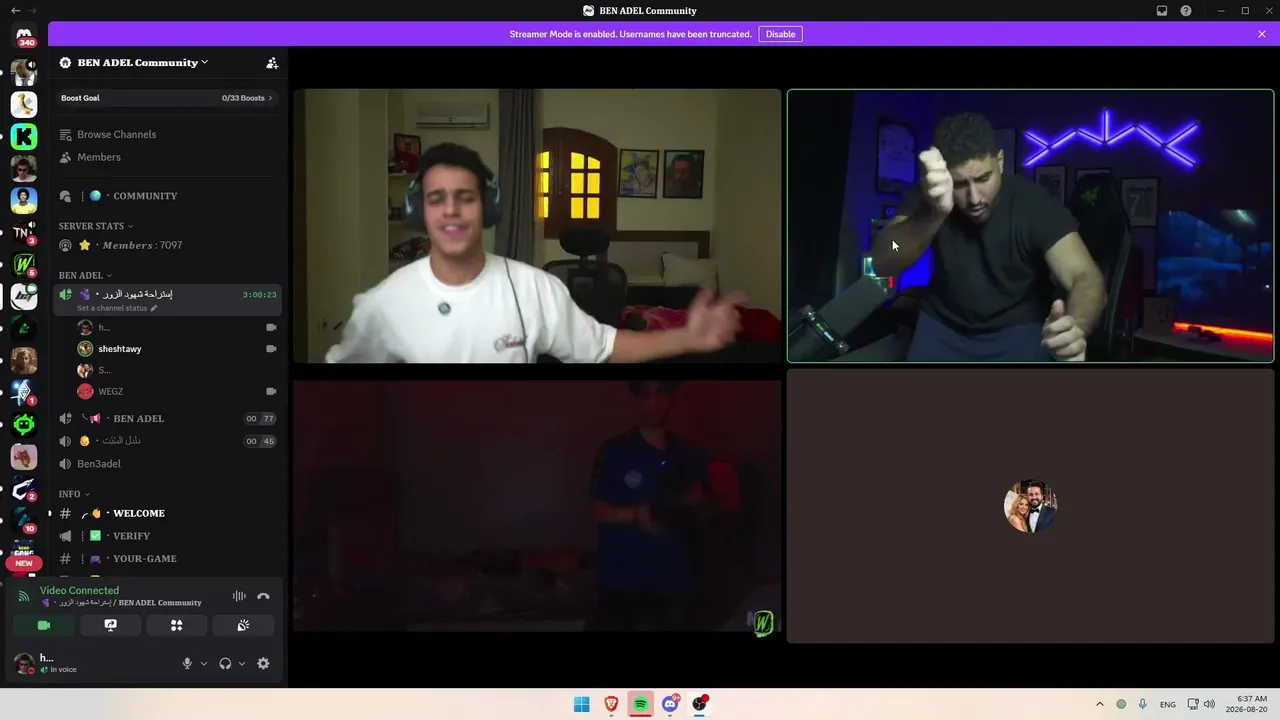The width and height of the screenshot is (1280, 720).
Task: Dismiss the Streamer Mode banner
Action: tap(1262, 34)
